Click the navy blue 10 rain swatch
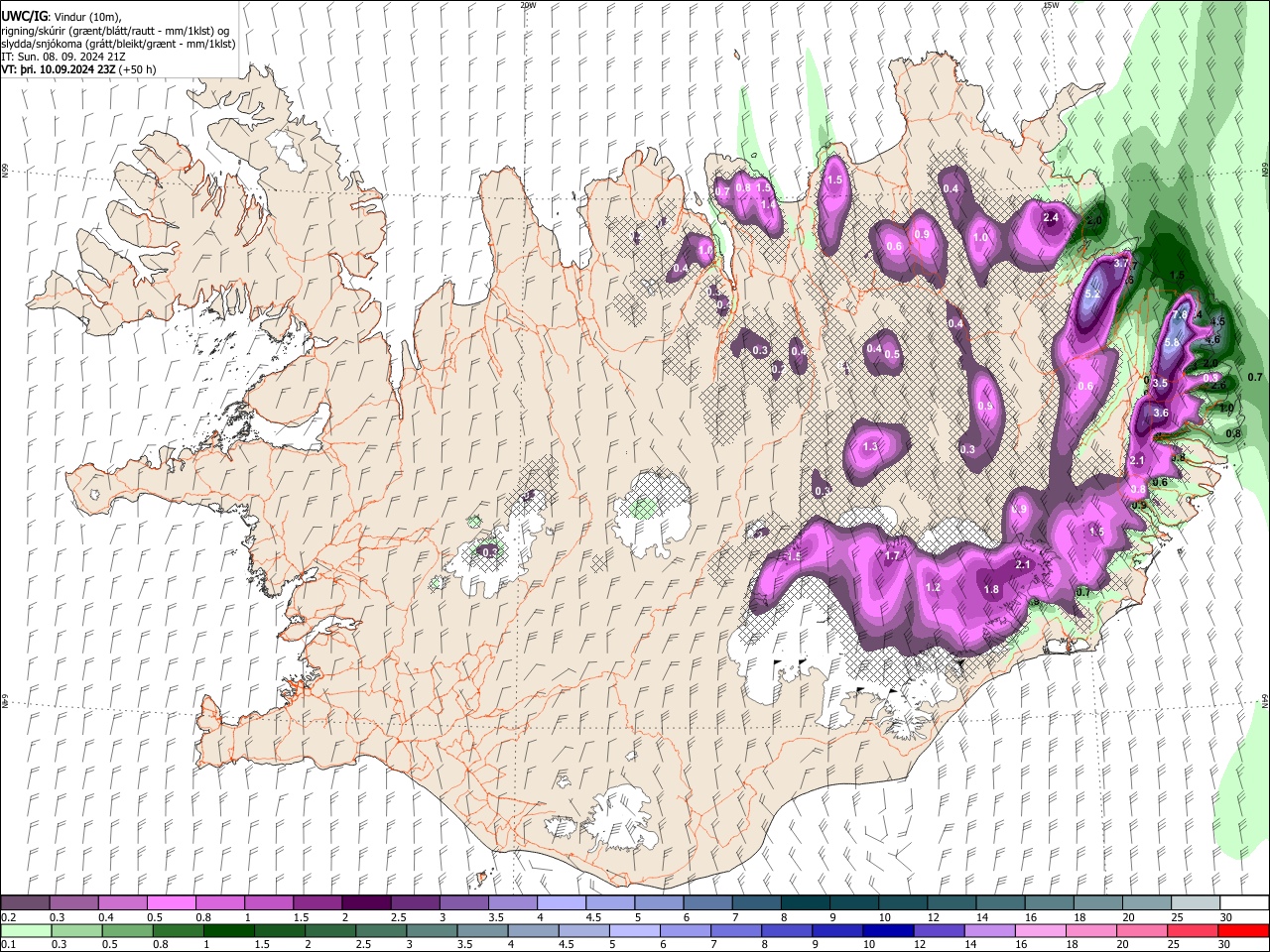 (x=887, y=930)
